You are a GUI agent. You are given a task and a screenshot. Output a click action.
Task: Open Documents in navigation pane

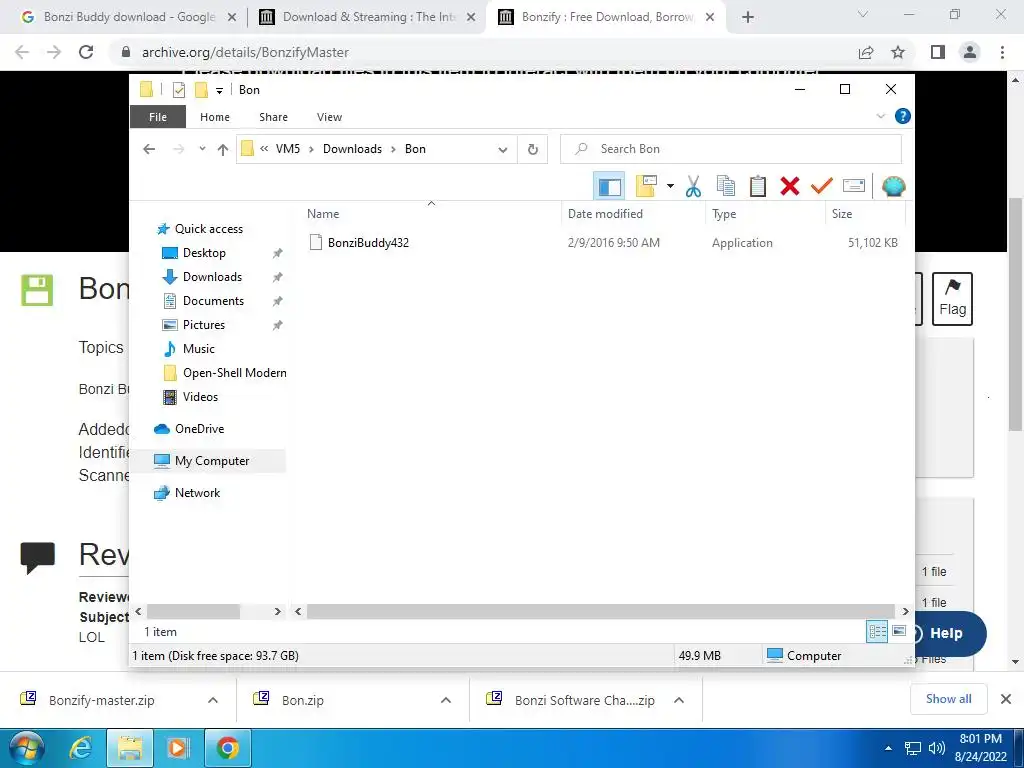[x=213, y=301]
